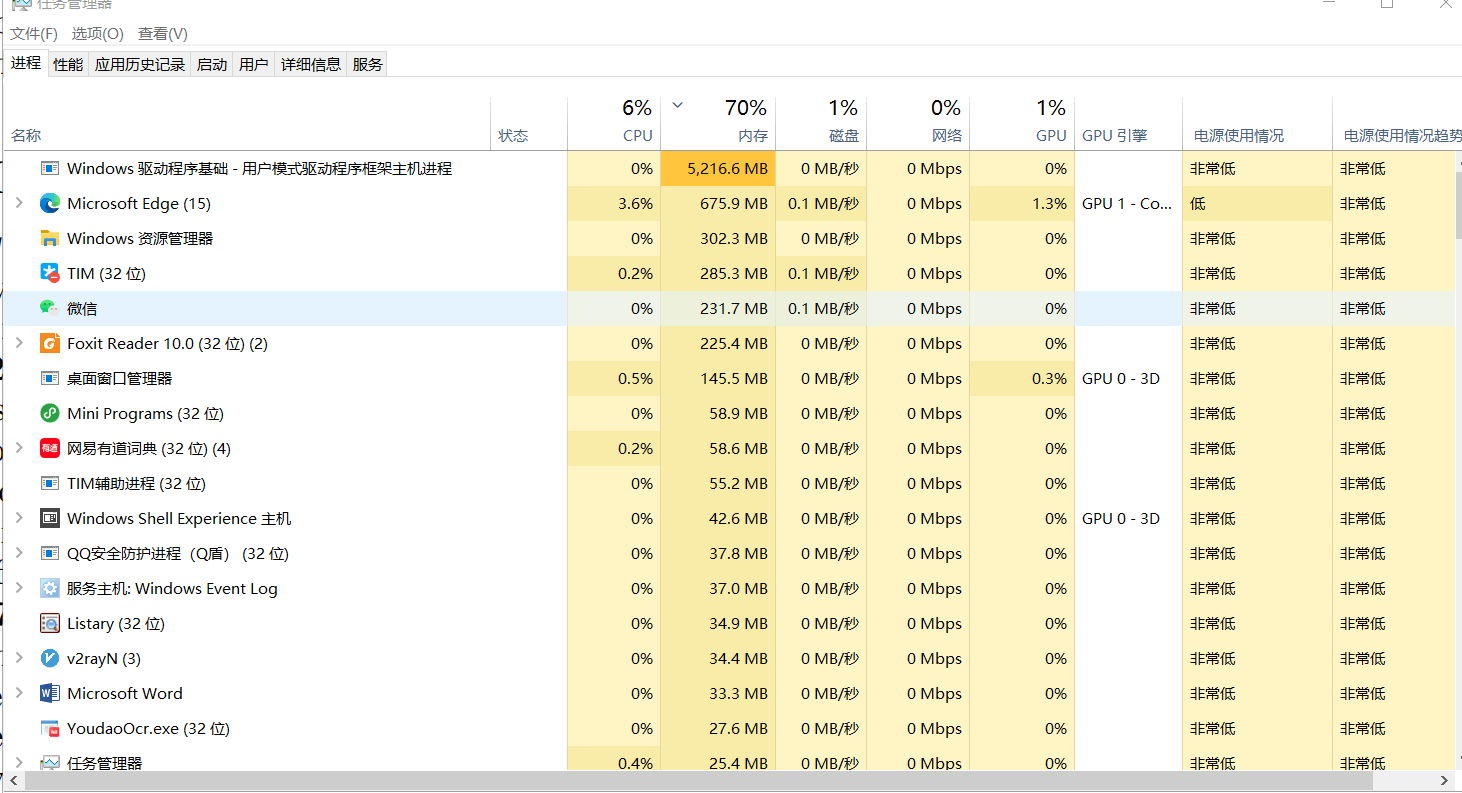The image size is (1462, 793).
Task: Switch to the 服务 tab
Action: [x=368, y=65]
